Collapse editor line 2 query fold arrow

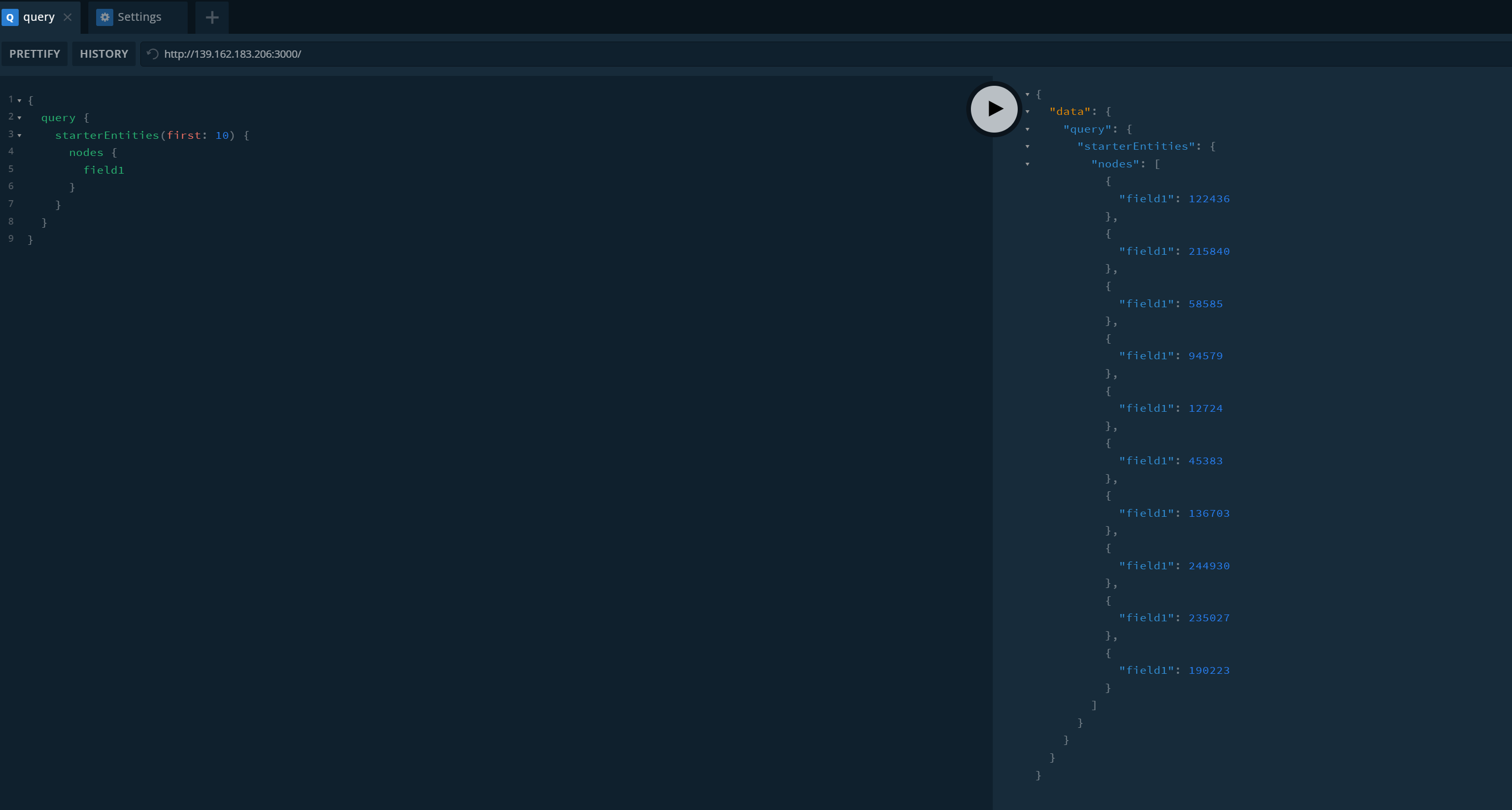19,118
